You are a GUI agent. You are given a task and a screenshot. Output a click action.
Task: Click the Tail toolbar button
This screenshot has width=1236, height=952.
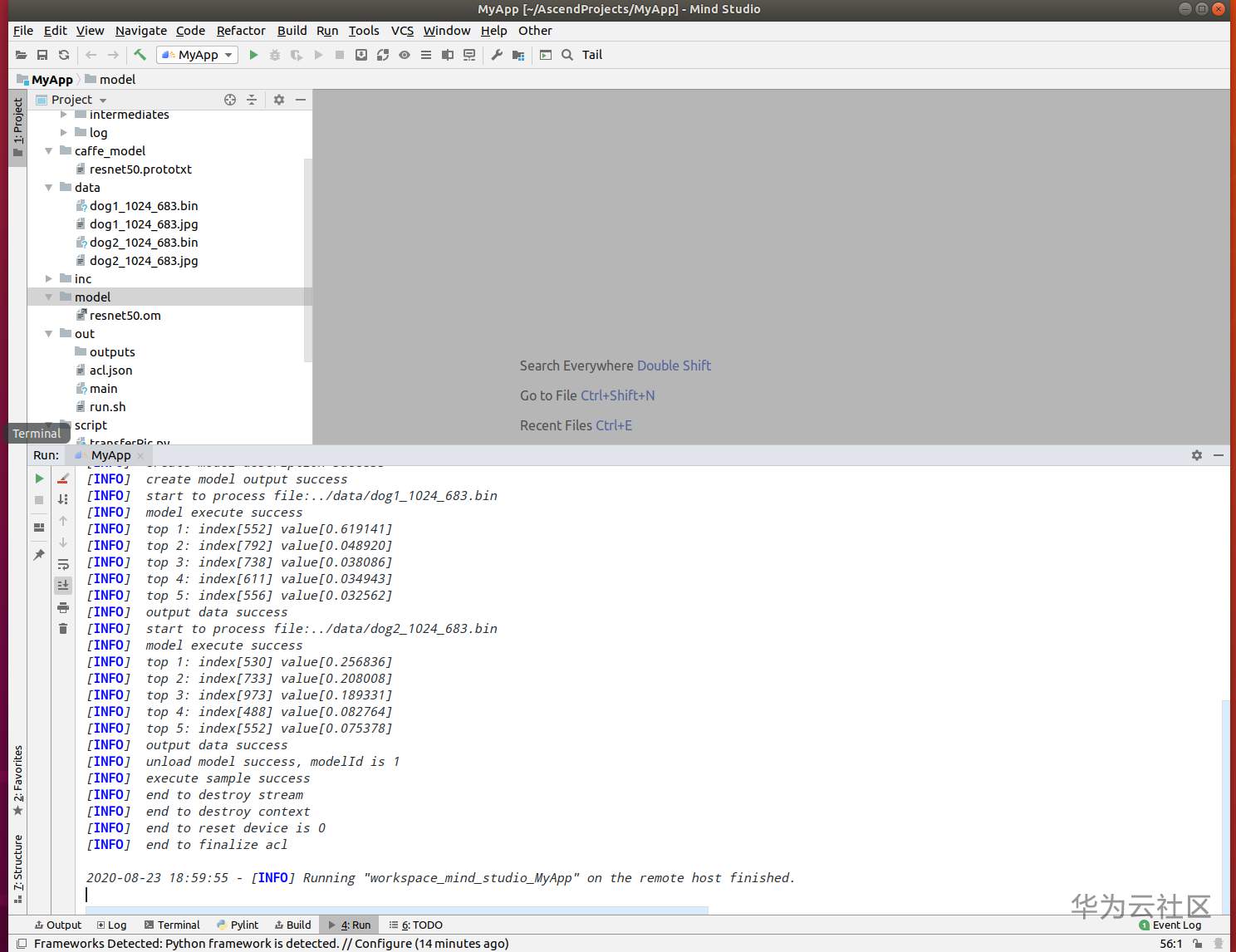pos(592,55)
